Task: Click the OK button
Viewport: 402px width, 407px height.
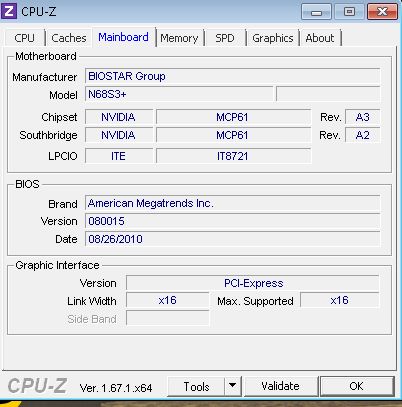Action: pyautogui.click(x=357, y=386)
